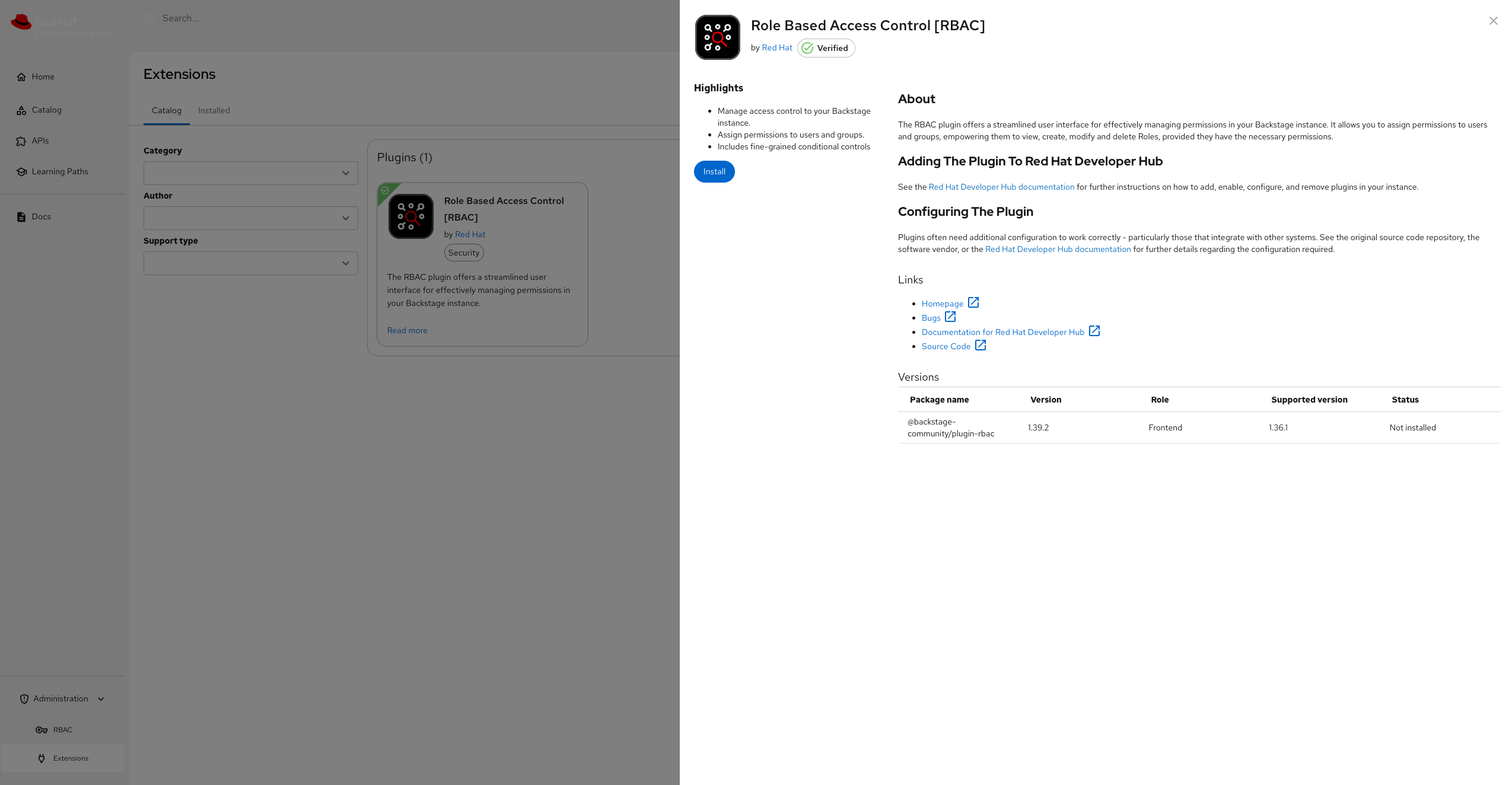Close the plugin details drawer
This screenshot has height=785, width=1512.
pyautogui.click(x=1493, y=21)
